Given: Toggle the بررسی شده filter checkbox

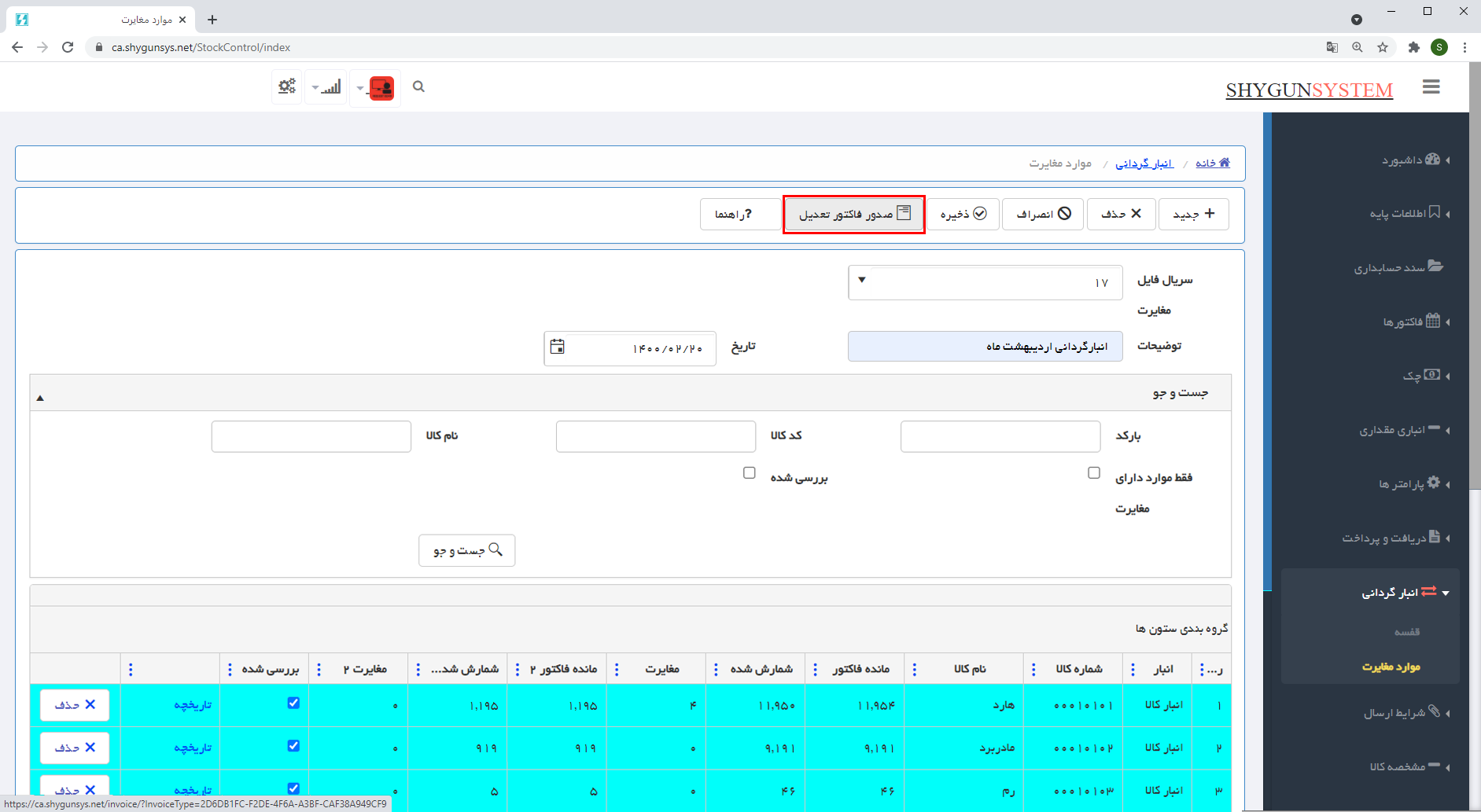Looking at the screenshot, I should 749,473.
